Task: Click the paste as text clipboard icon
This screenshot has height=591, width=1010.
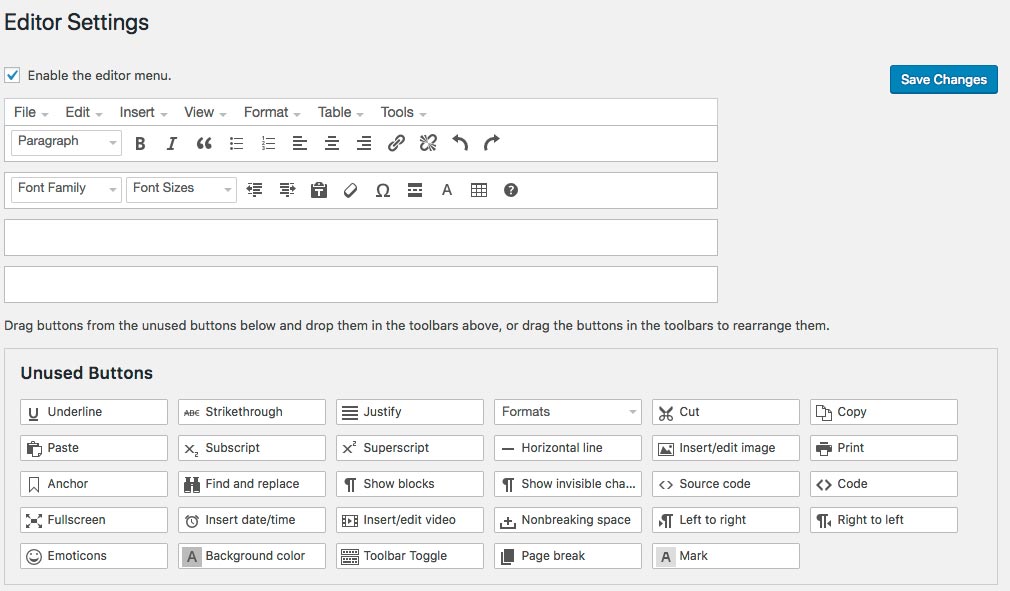Action: pos(319,190)
